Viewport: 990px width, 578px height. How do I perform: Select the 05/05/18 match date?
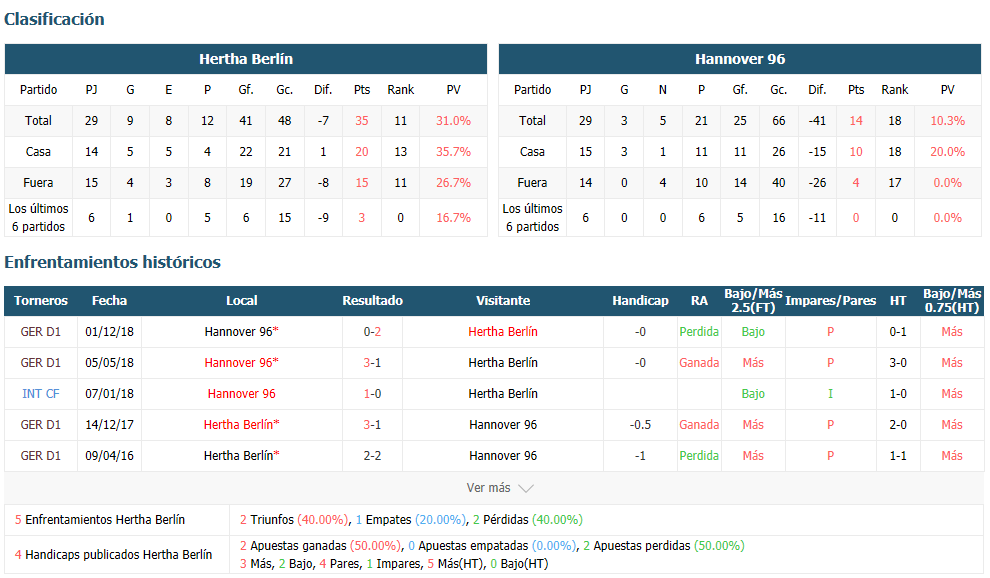(109, 363)
